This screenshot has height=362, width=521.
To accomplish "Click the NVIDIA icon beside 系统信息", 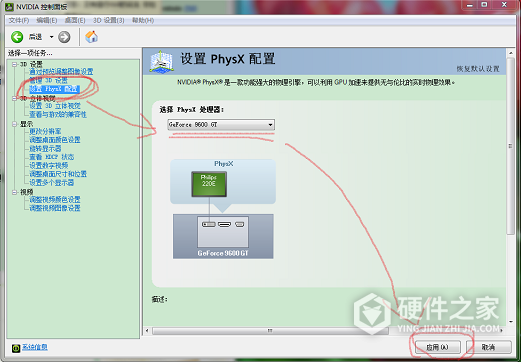I will point(16,348).
